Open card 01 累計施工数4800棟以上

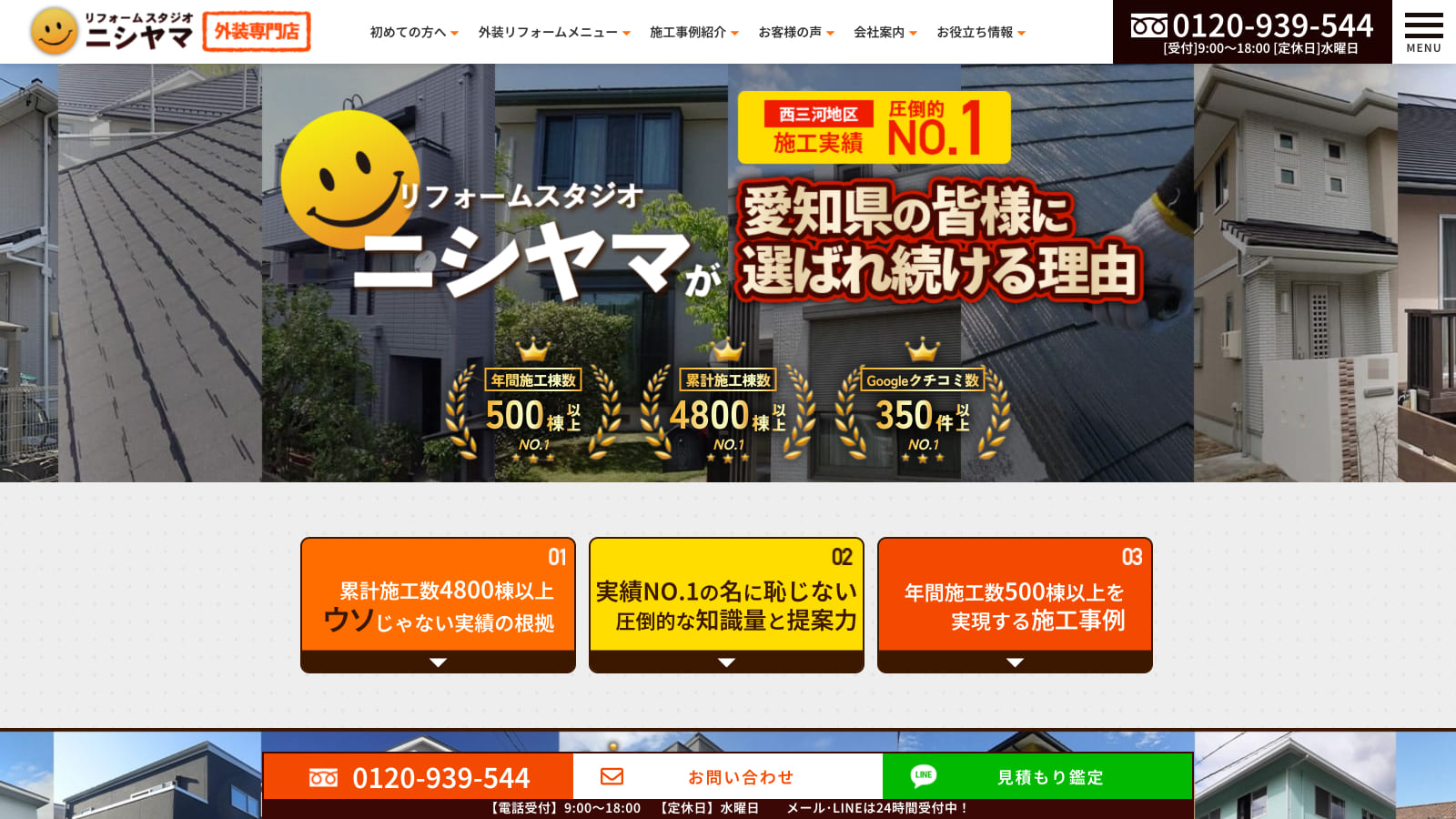click(438, 605)
